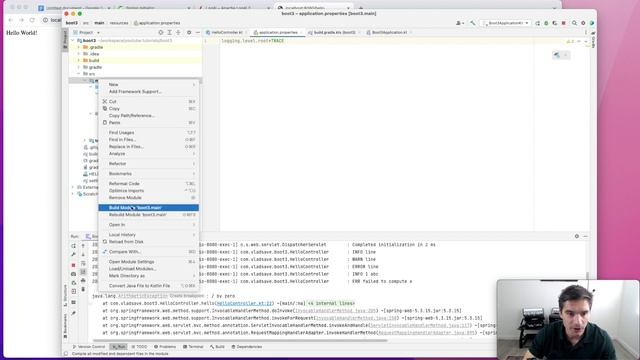Choose Optimize Imports in context menu
The width and height of the screenshot is (640, 360).
coord(149,191)
